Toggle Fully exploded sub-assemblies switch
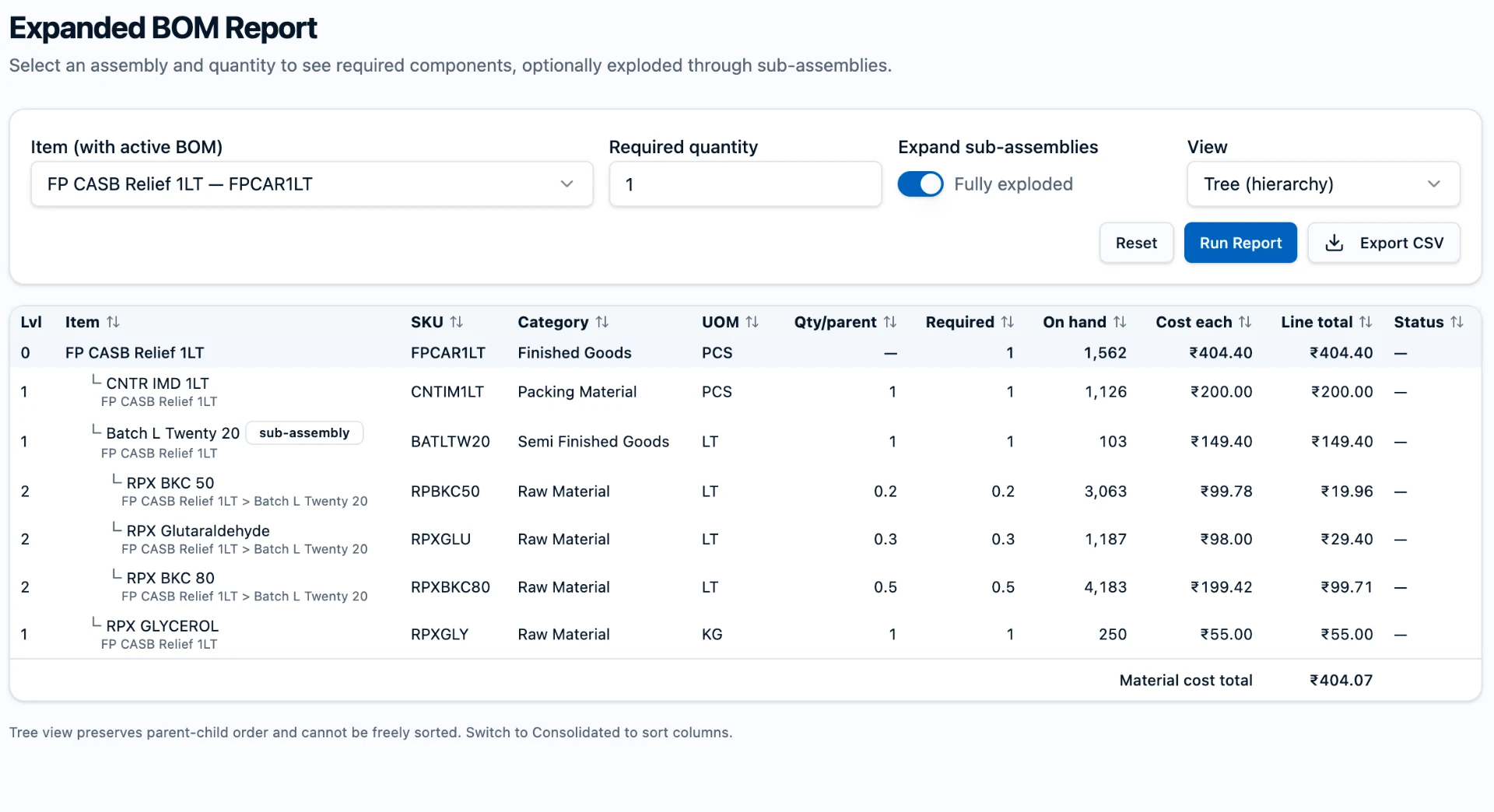This screenshot has width=1494, height=812. [921, 184]
